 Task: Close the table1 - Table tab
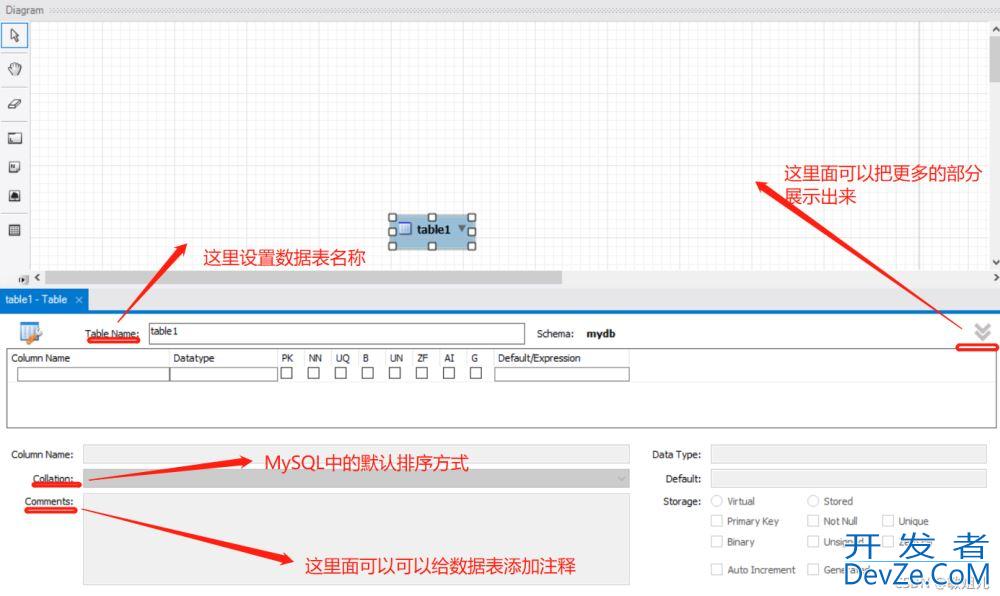(x=79, y=300)
